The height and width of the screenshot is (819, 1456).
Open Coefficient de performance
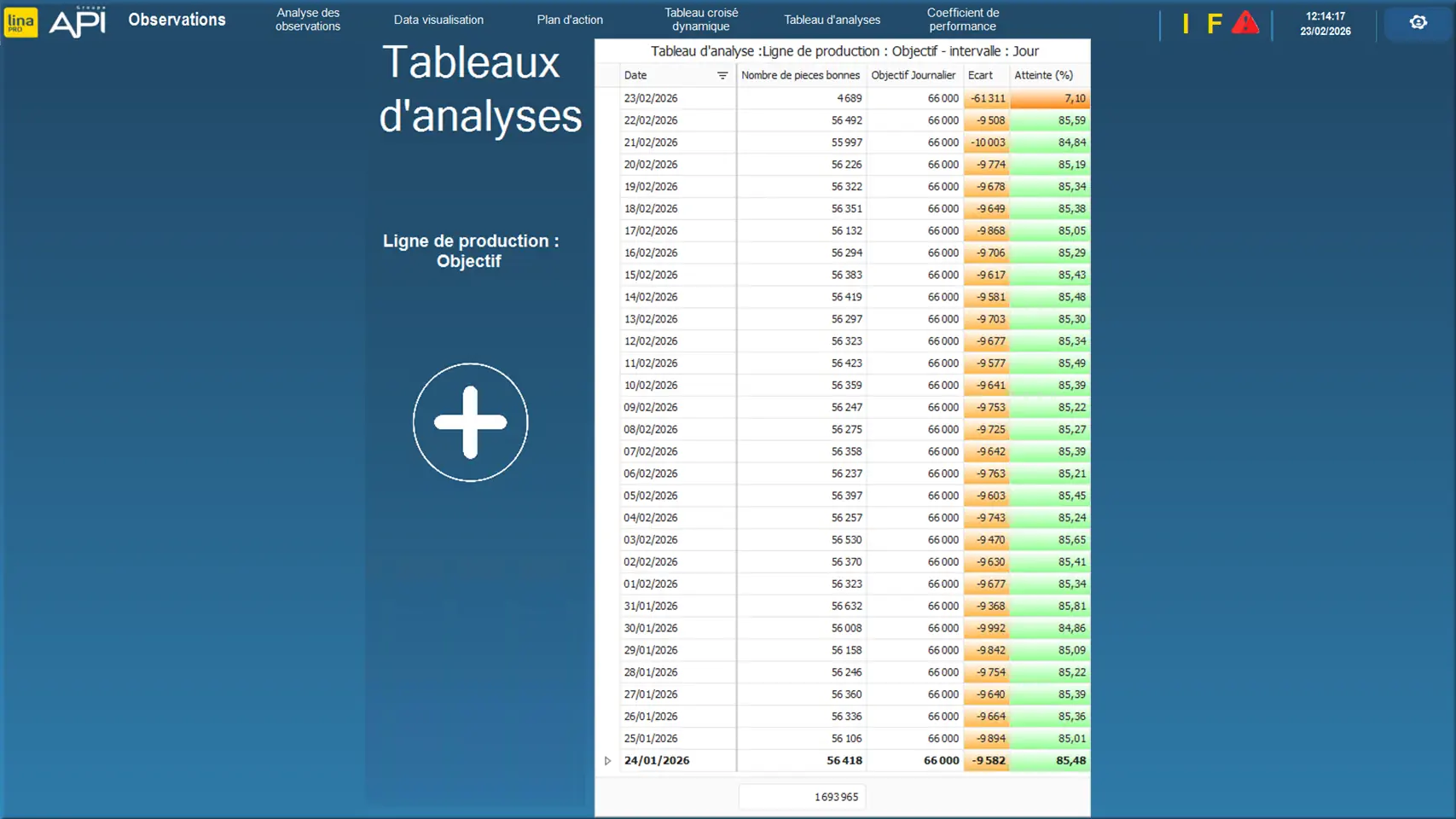pyautogui.click(x=963, y=20)
